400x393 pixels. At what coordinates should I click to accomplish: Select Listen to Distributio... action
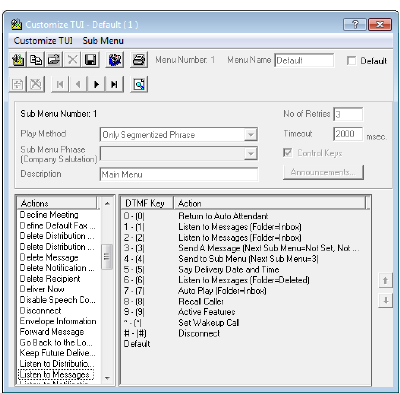pos(57,363)
